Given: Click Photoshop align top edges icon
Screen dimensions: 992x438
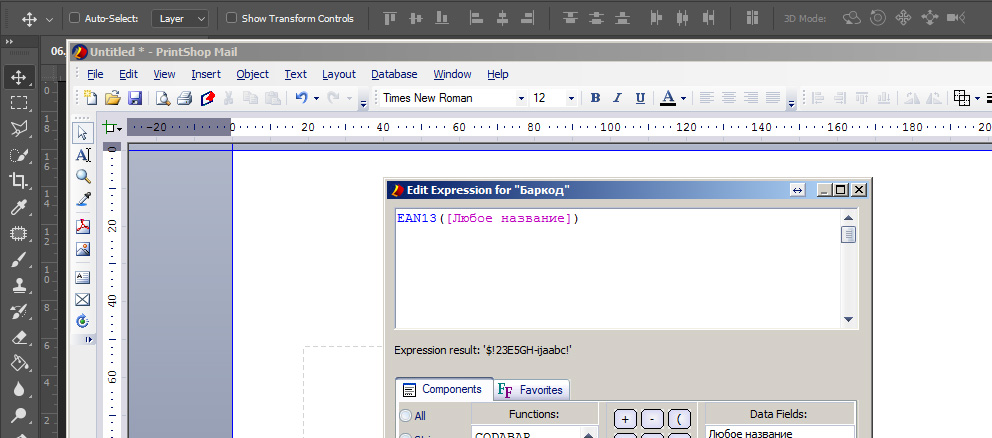Looking at the screenshot, I should coord(390,18).
